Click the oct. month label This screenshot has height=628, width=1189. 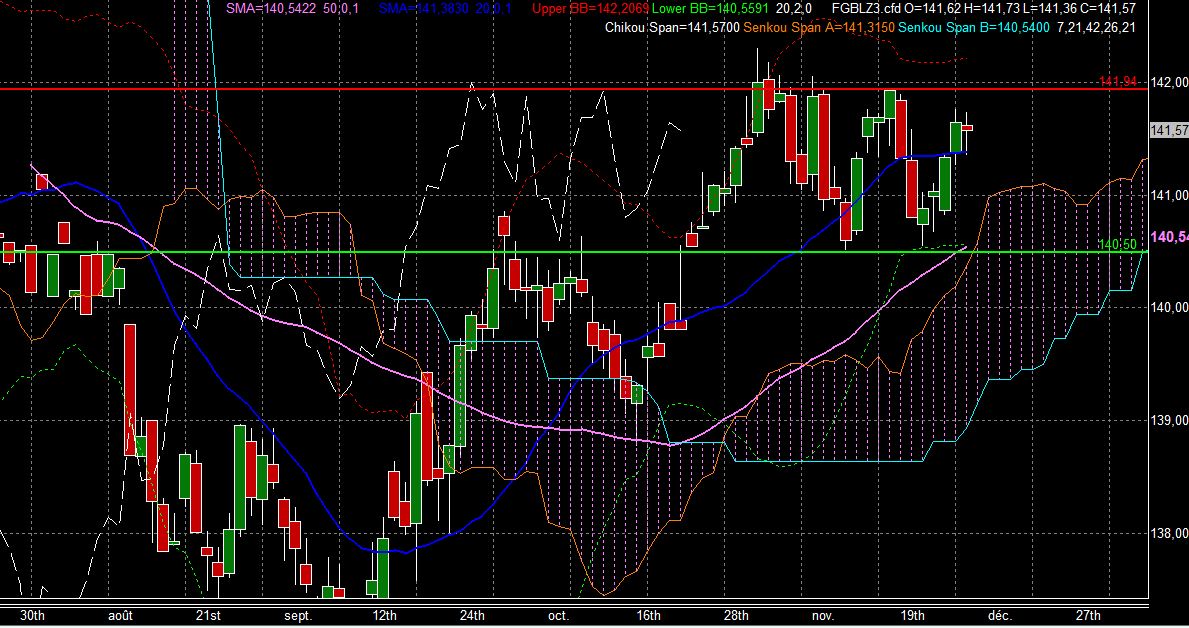point(558,615)
